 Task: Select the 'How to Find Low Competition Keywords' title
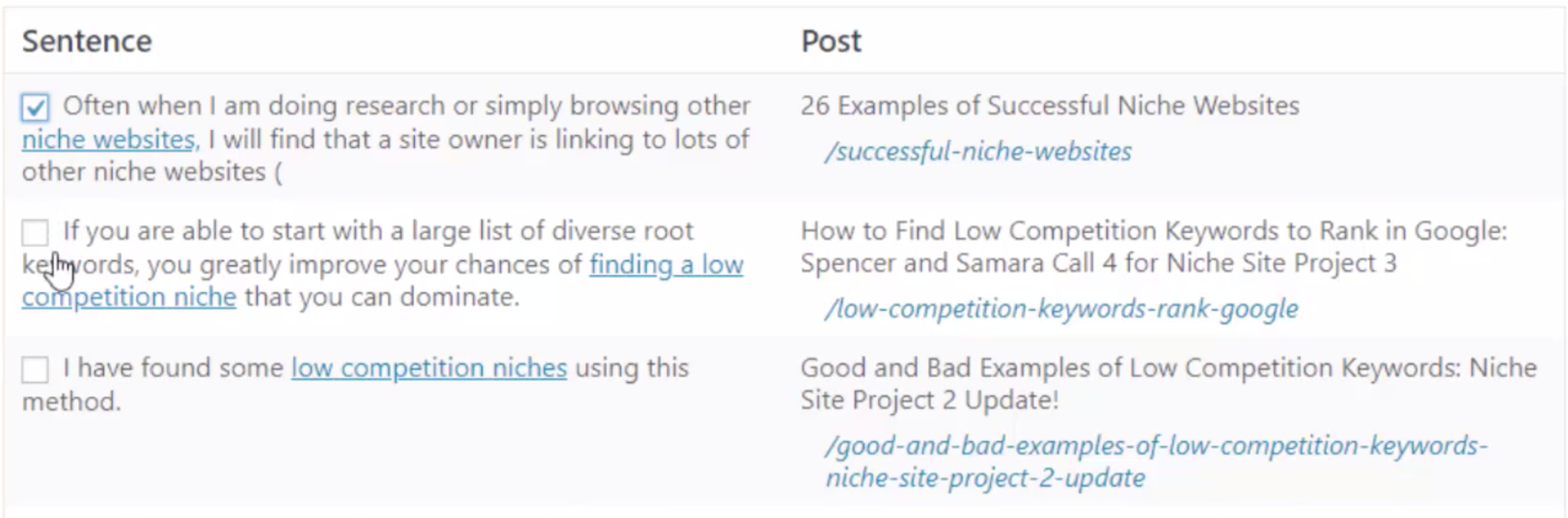pyautogui.click(x=1154, y=247)
